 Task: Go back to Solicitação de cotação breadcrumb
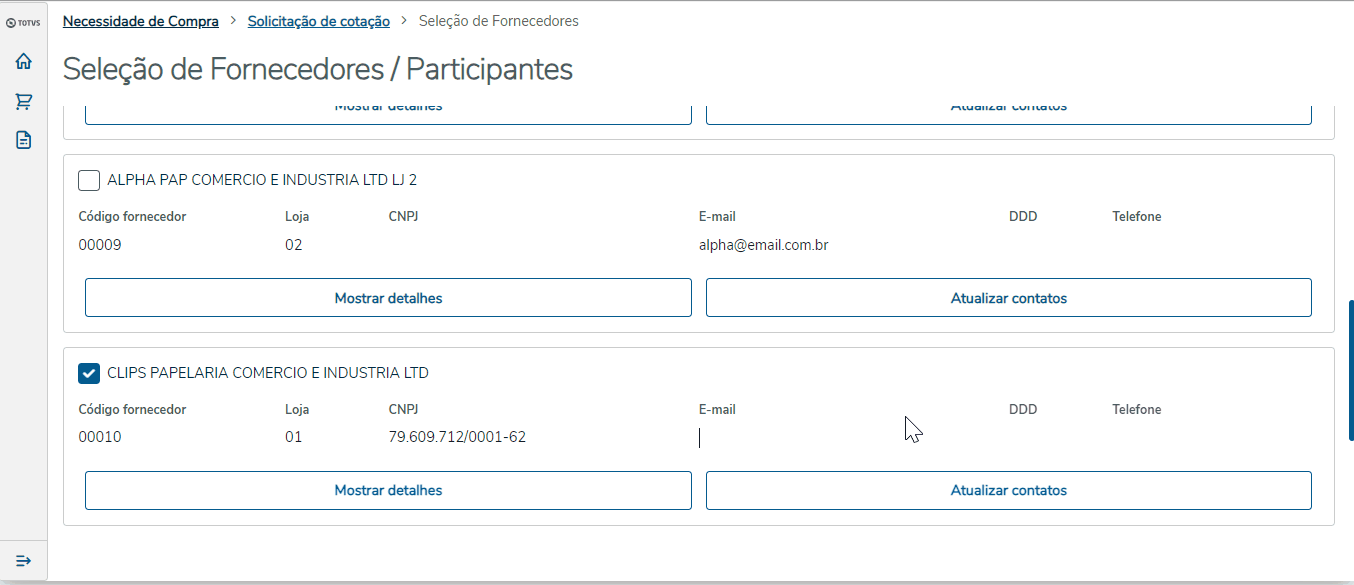tap(319, 21)
